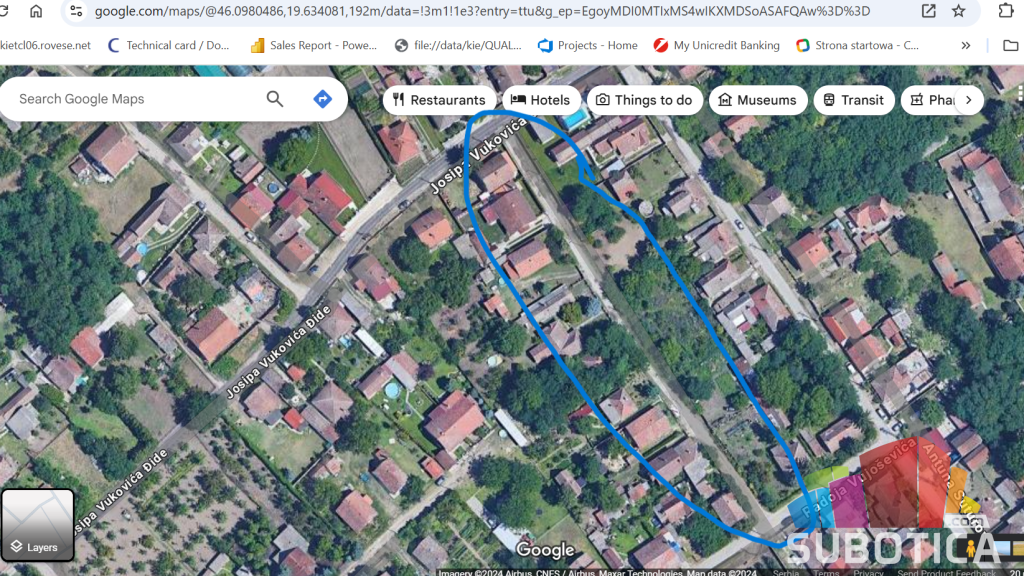1024x576 pixels.
Task: Filter map by Things to do
Action: [644, 100]
